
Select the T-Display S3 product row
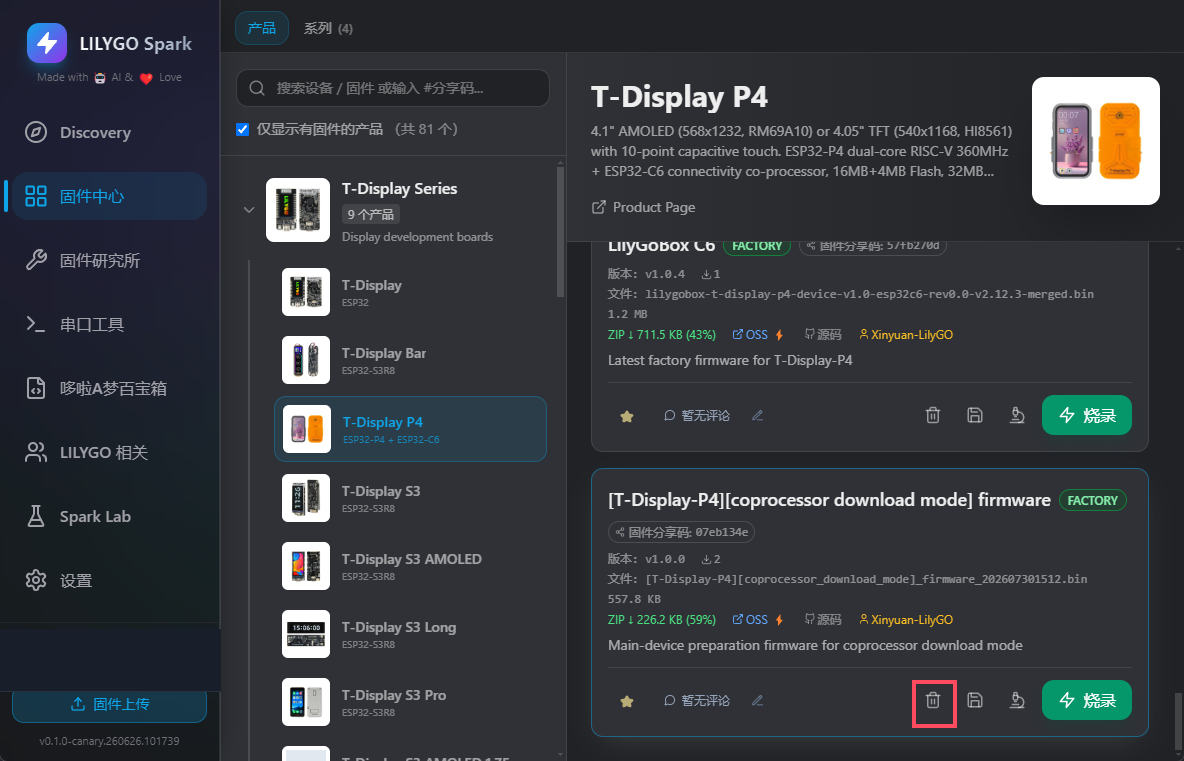(410, 498)
